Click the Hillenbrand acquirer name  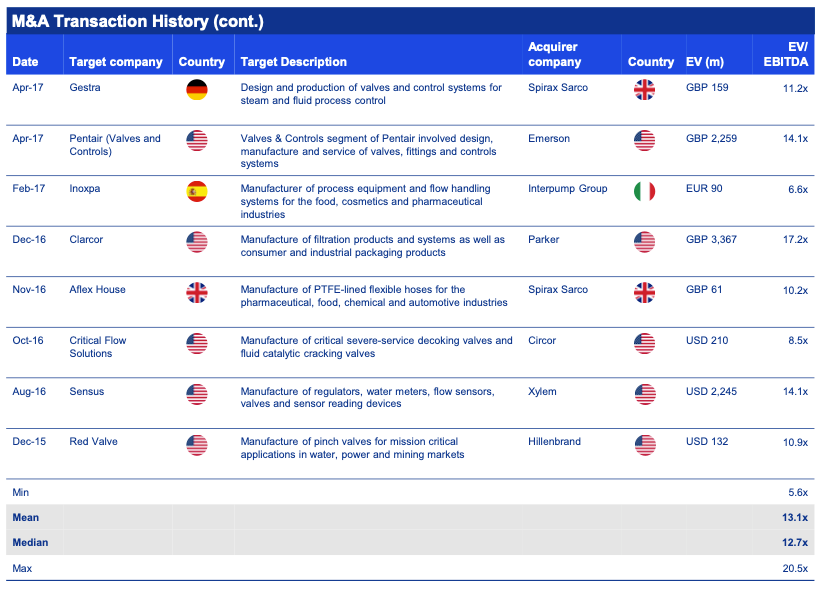(x=554, y=442)
